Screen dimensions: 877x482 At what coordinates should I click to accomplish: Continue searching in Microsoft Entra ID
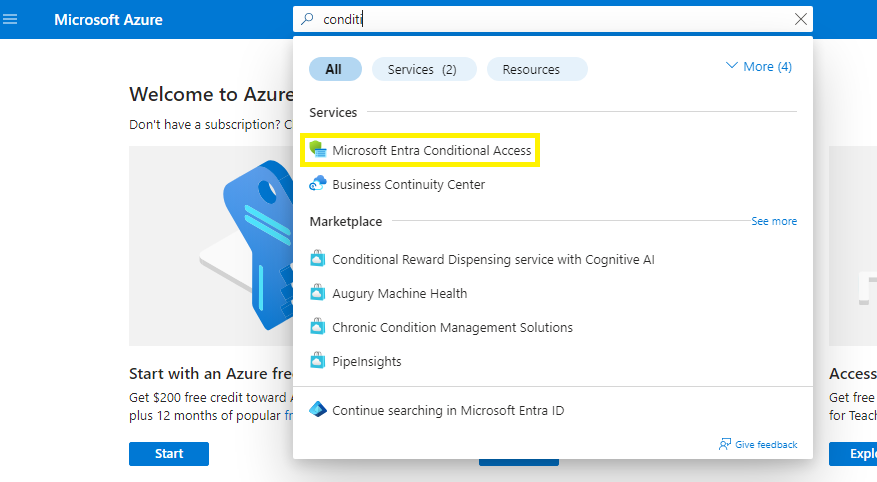pyautogui.click(x=448, y=410)
